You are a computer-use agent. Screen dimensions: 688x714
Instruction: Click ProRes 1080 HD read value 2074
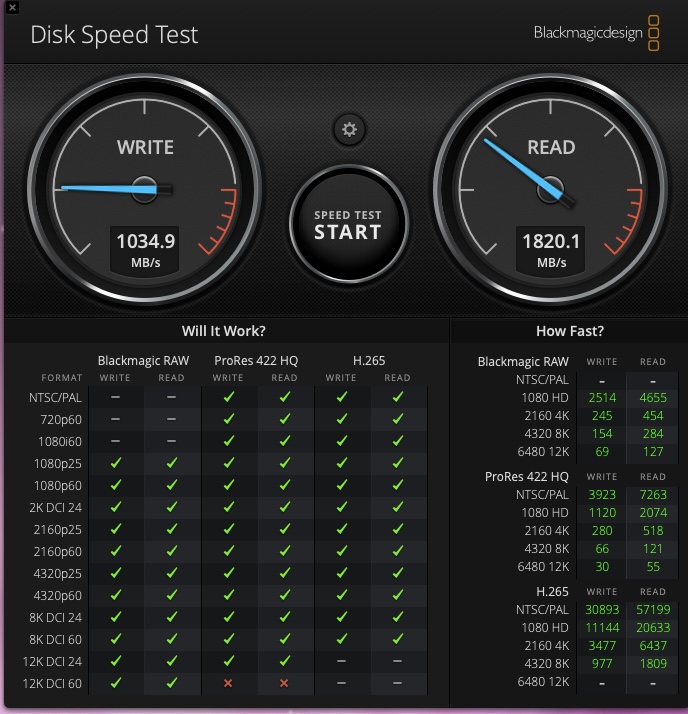653,513
